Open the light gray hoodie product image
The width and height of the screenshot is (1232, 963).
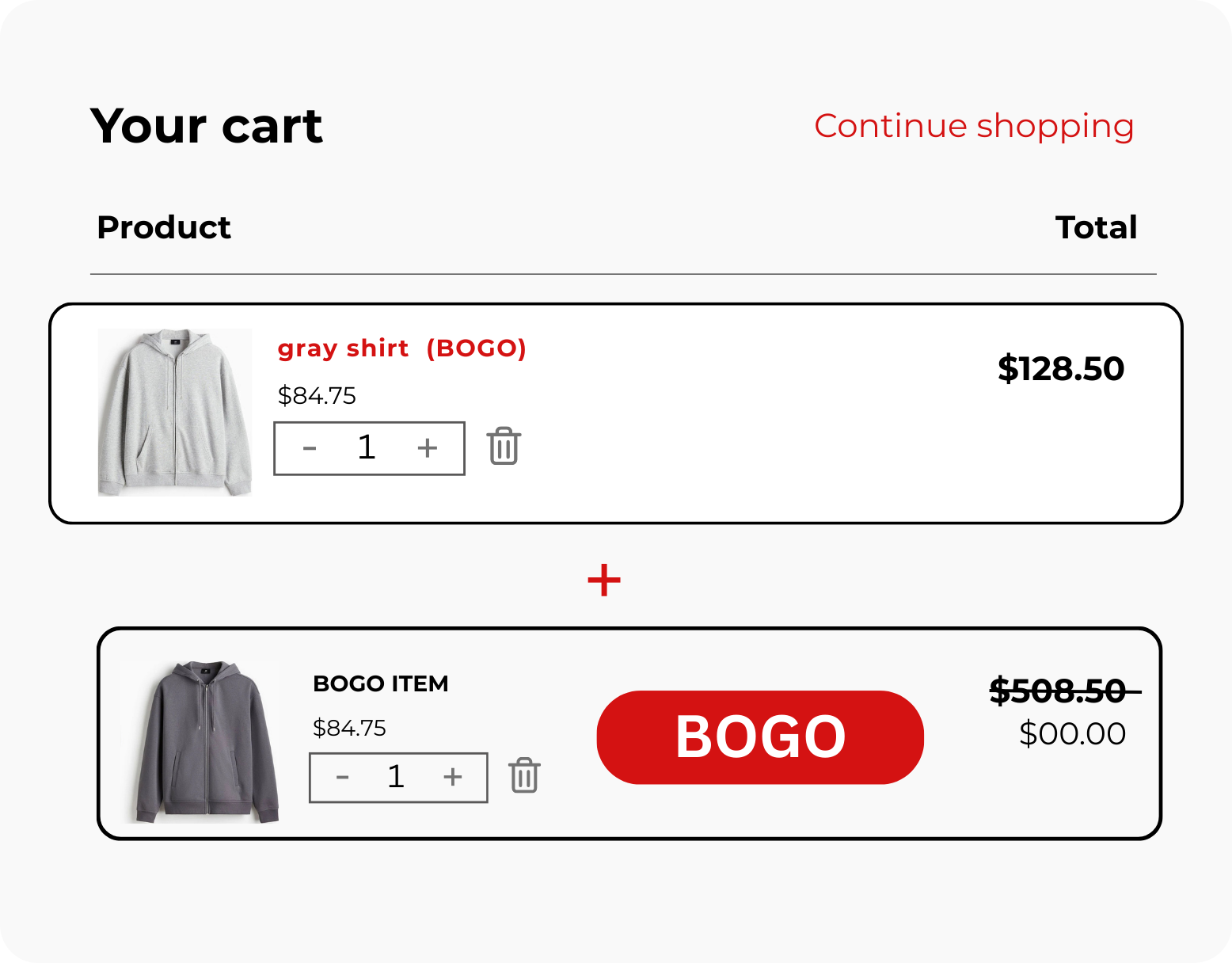point(175,413)
